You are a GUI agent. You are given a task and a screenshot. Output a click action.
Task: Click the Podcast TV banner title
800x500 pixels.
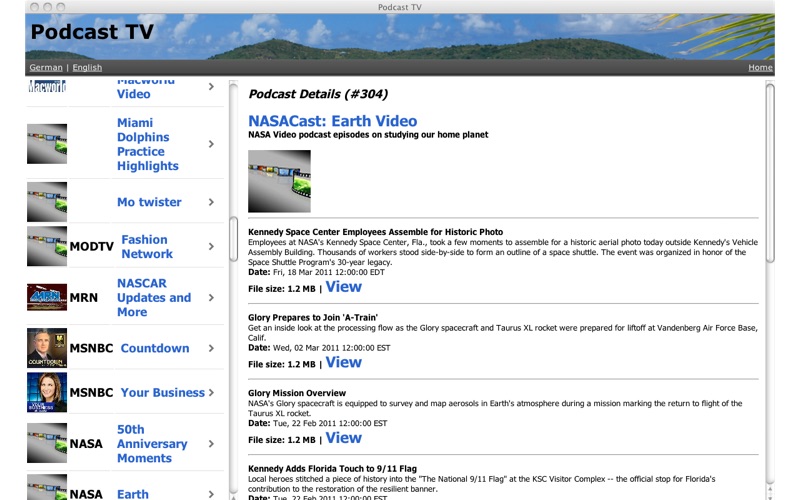[x=92, y=32]
